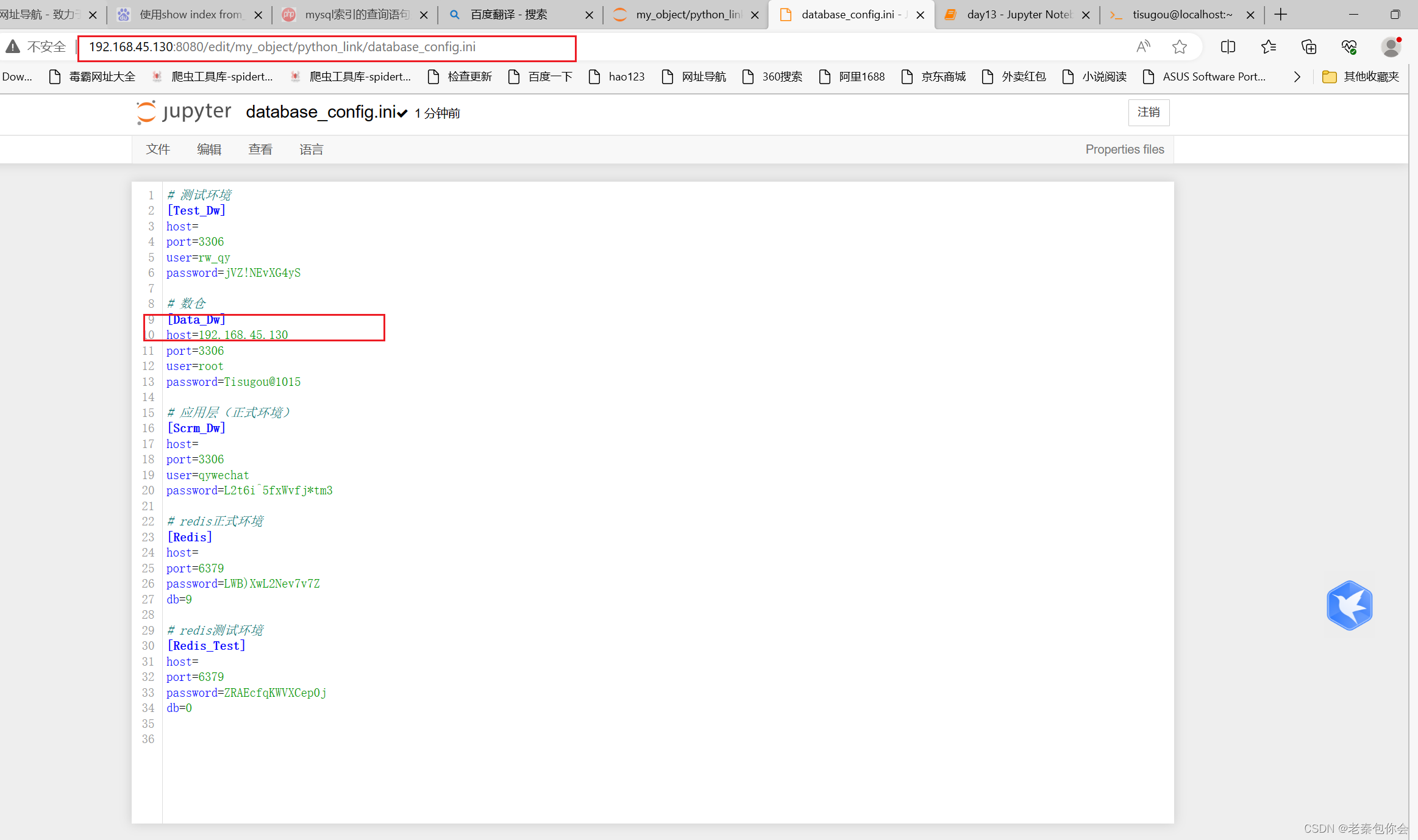Open the 其他收藏夹 bookmarks folder

tap(1361, 77)
